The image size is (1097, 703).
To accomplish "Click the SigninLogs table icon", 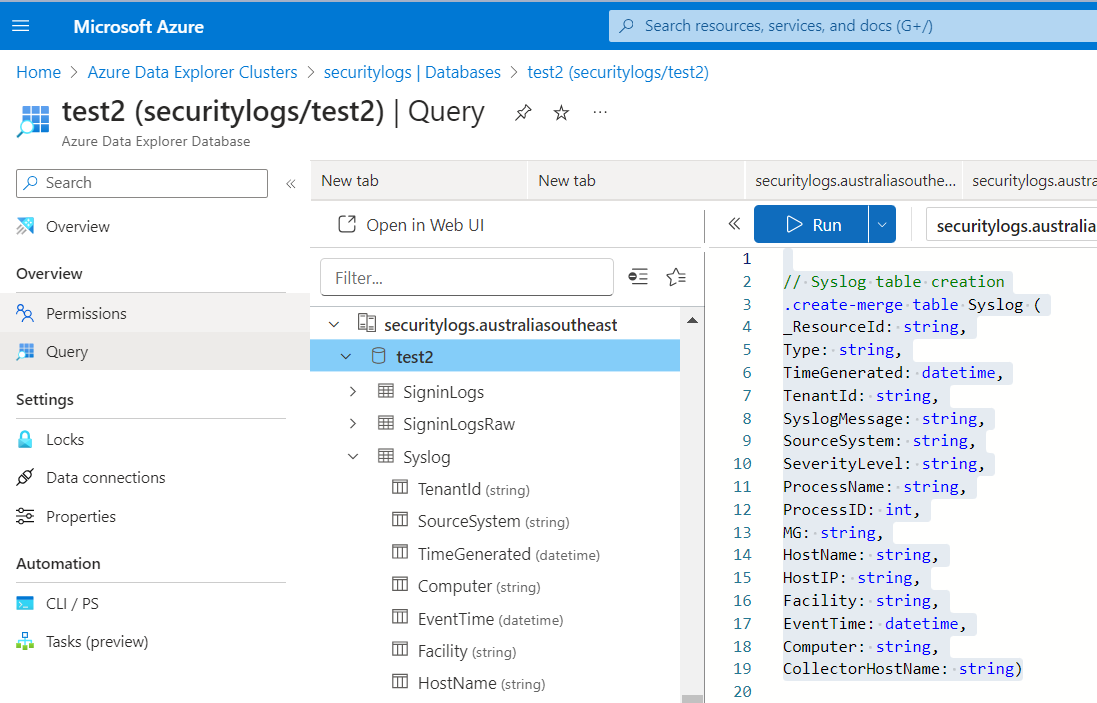I will click(385, 391).
